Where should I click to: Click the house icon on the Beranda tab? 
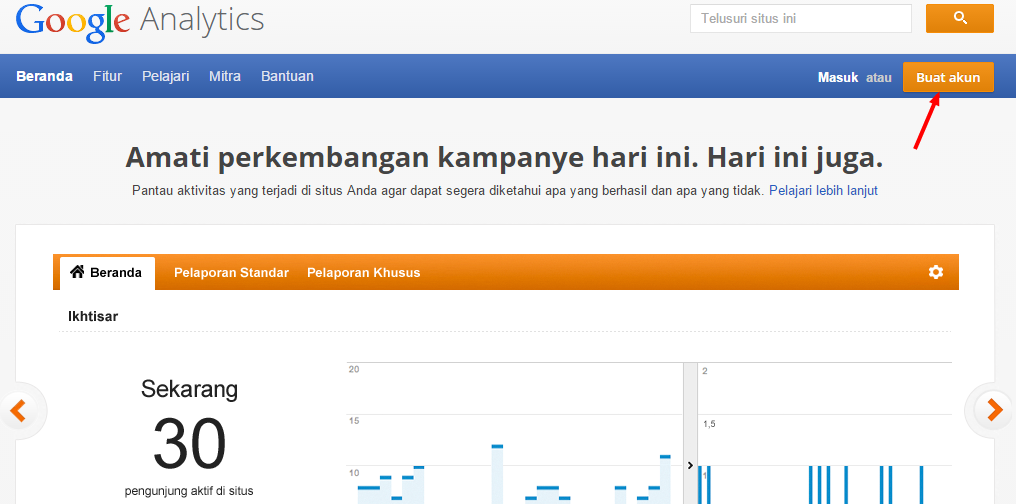click(77, 272)
